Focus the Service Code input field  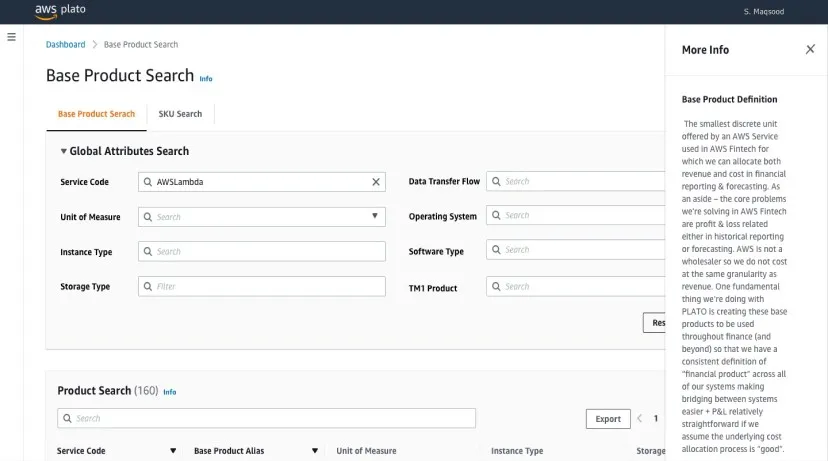click(262, 182)
